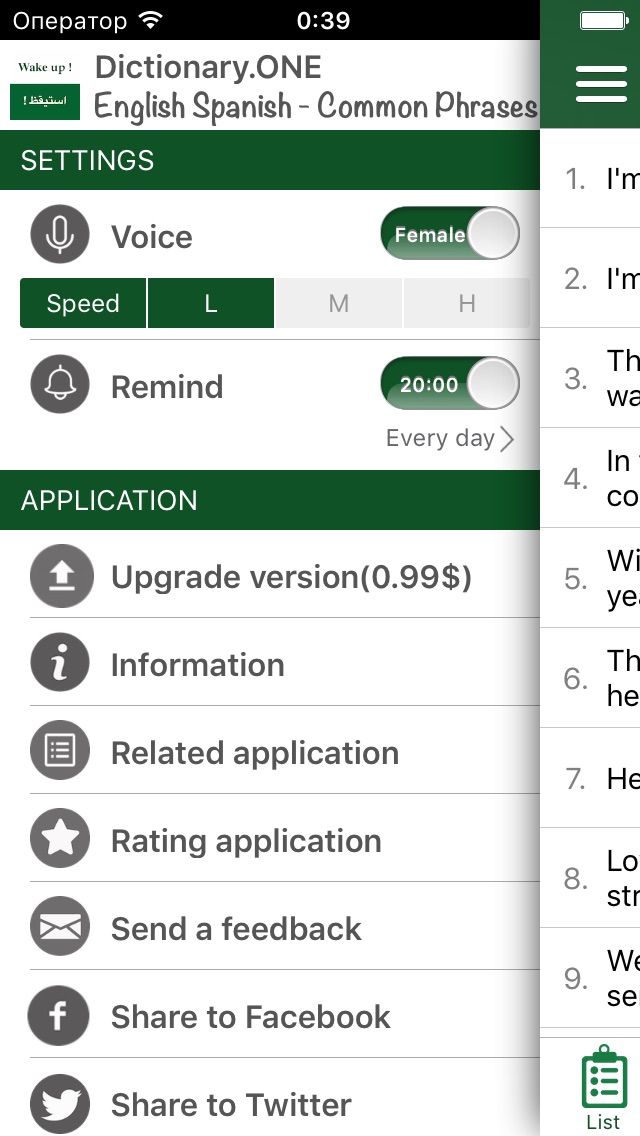Tap the Dictionary.ONE title
The width and height of the screenshot is (640, 1136).
click(x=208, y=68)
